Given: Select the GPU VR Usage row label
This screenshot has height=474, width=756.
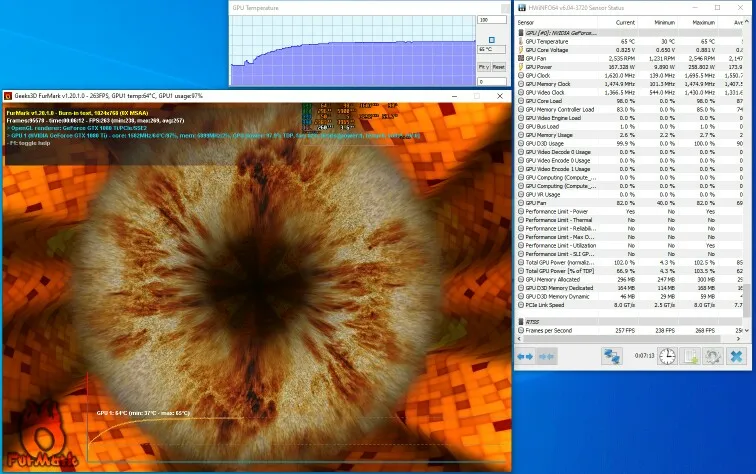Looking at the screenshot, I should 543,195.
